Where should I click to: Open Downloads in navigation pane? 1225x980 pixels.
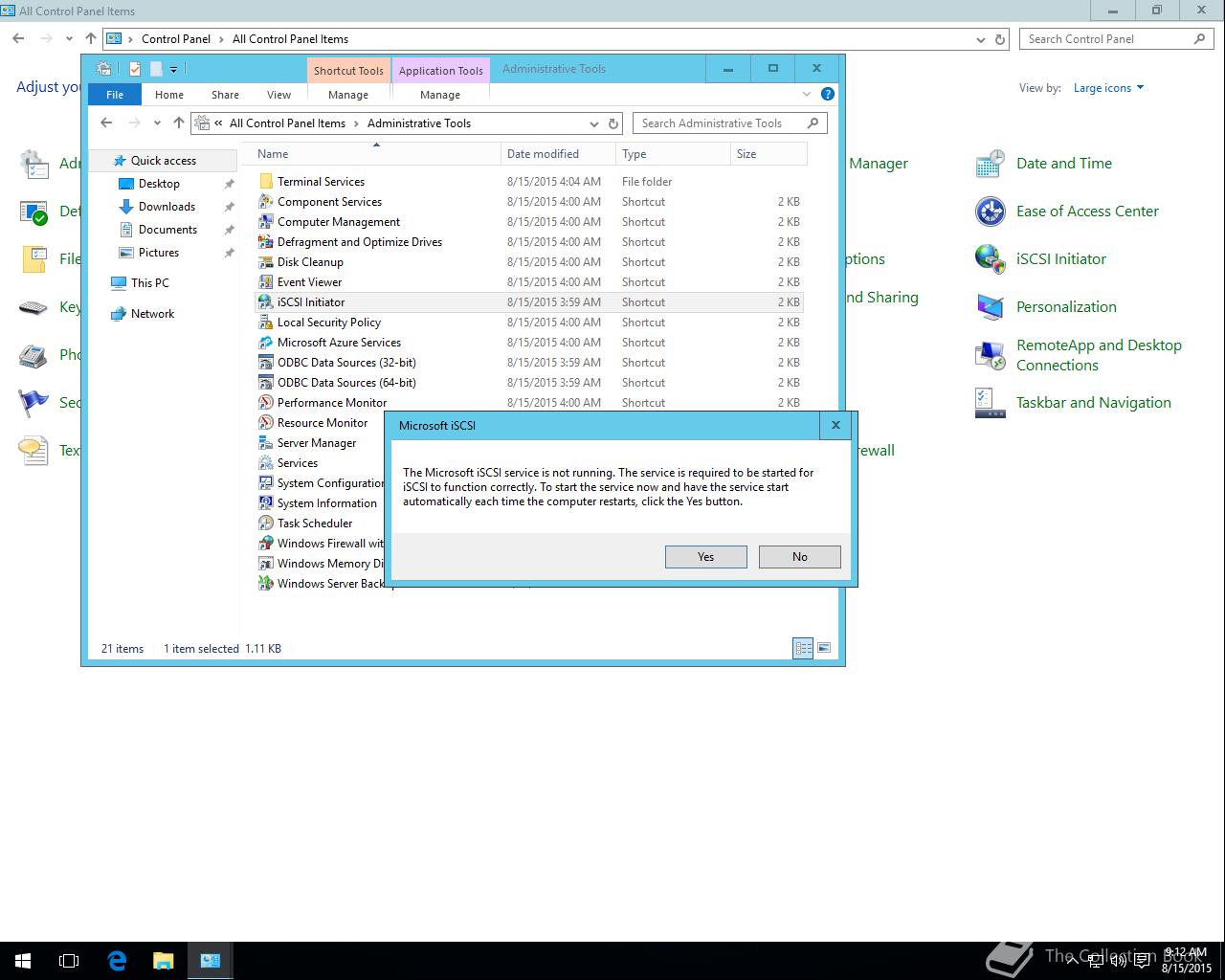pyautogui.click(x=167, y=207)
